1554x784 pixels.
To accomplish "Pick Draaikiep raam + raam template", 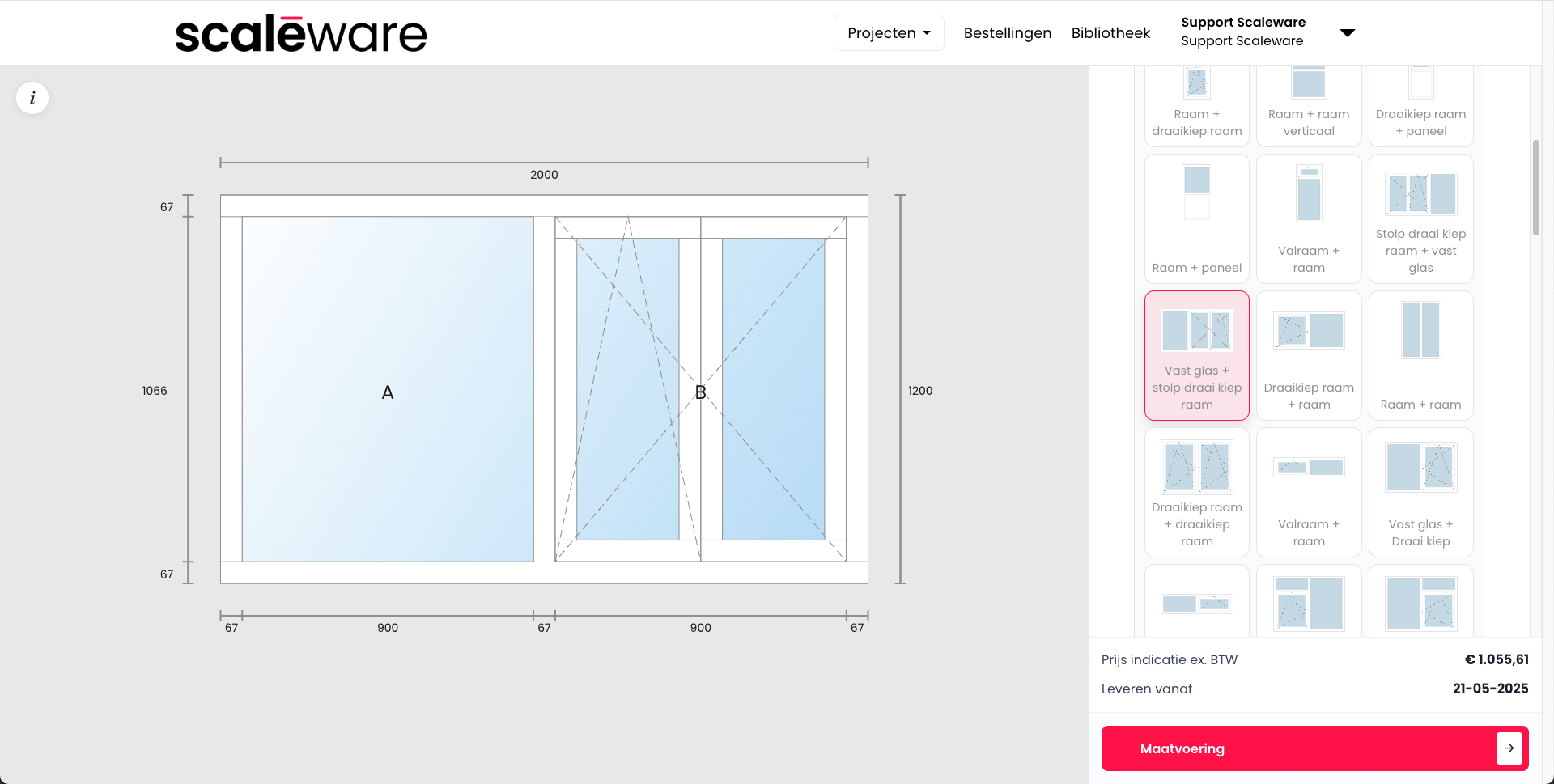I will (1309, 355).
